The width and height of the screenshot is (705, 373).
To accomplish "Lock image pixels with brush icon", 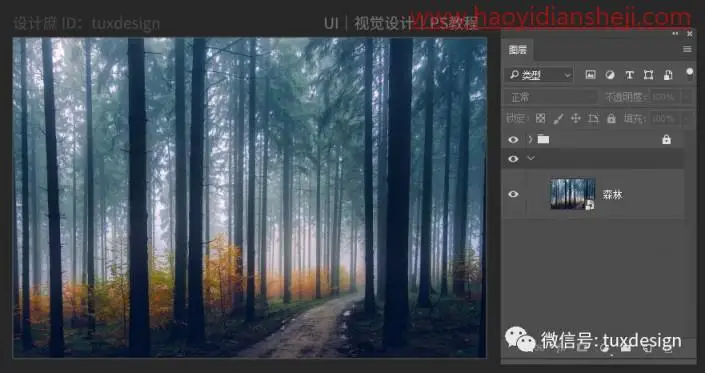I will [x=558, y=119].
